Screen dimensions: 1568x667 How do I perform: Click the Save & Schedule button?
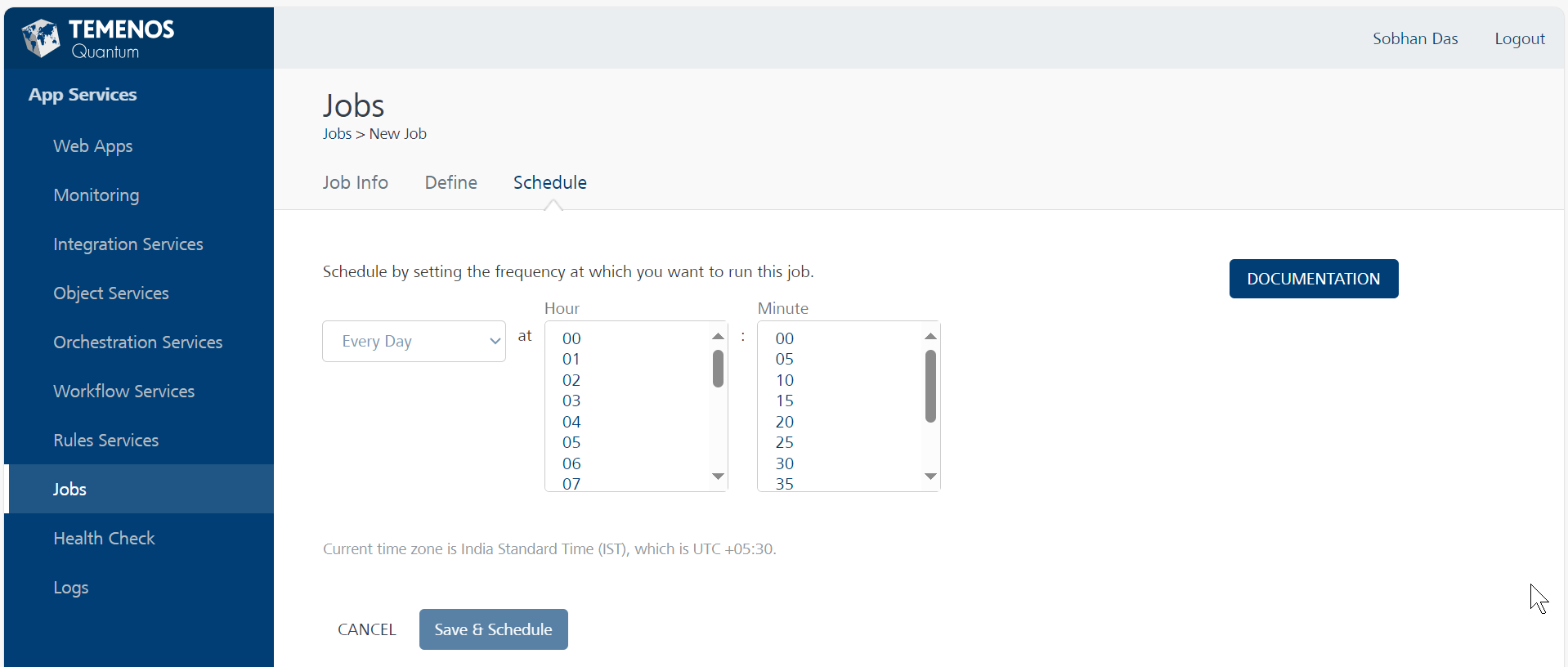point(493,629)
